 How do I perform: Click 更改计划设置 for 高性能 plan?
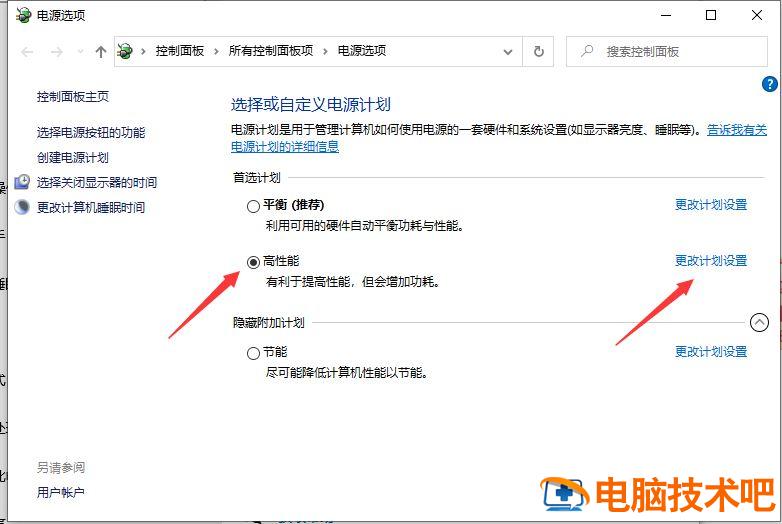(711, 261)
